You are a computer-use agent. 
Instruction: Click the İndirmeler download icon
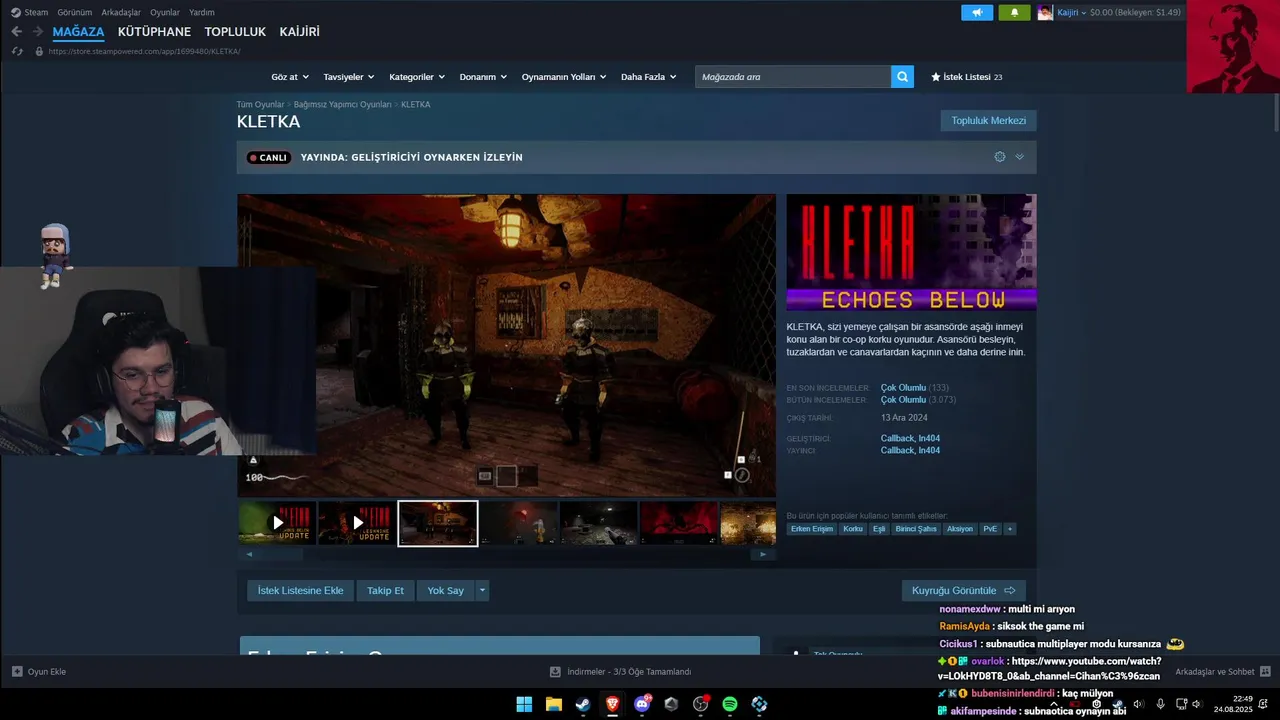coord(555,672)
